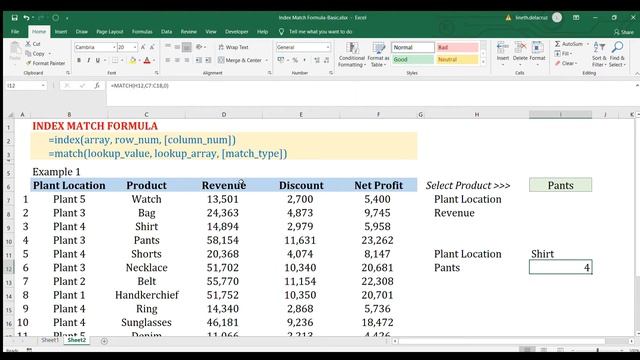The image size is (640, 360).
Task: Decrease indent
Action: coord(199,60)
